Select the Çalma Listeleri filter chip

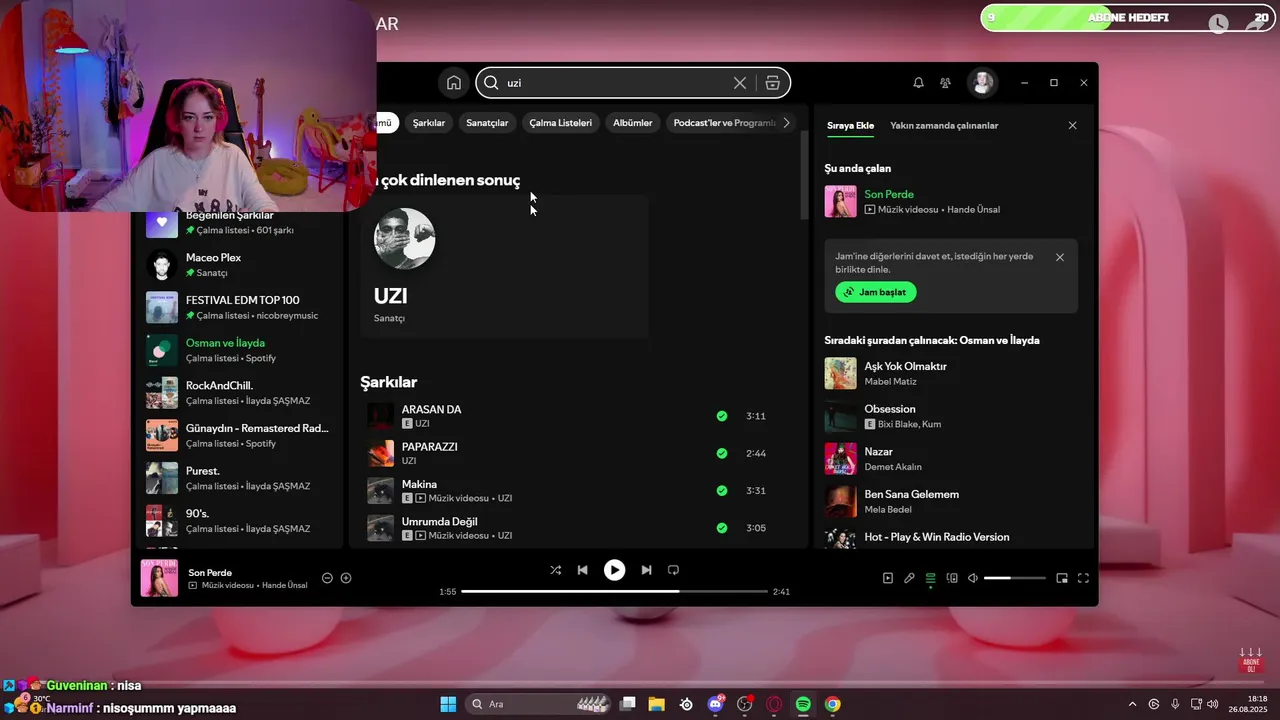[x=561, y=123]
